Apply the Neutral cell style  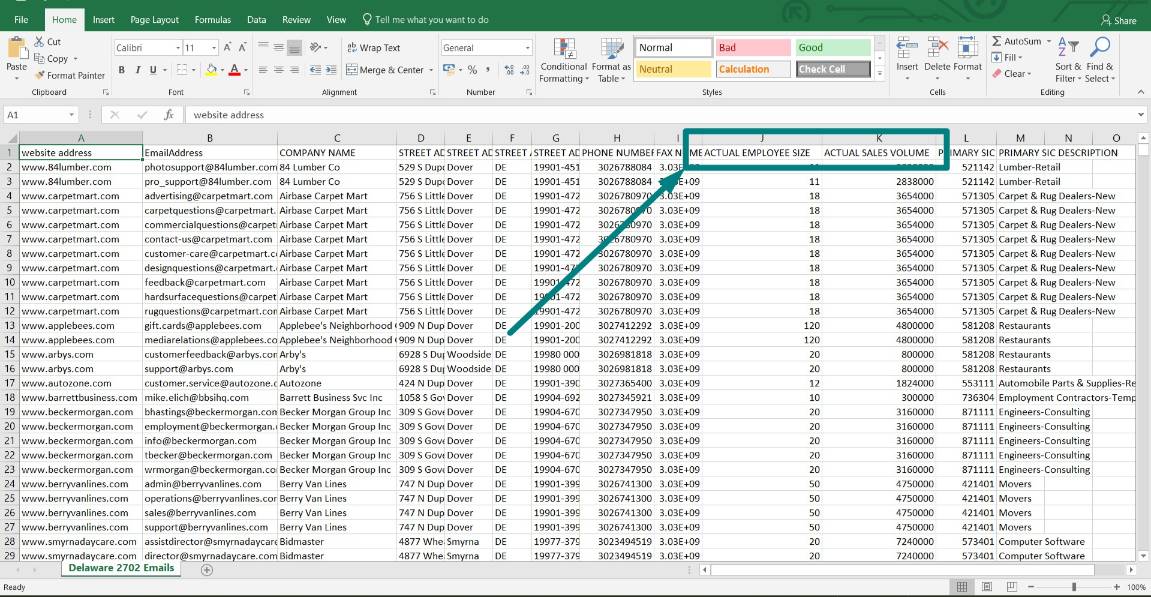tap(673, 69)
